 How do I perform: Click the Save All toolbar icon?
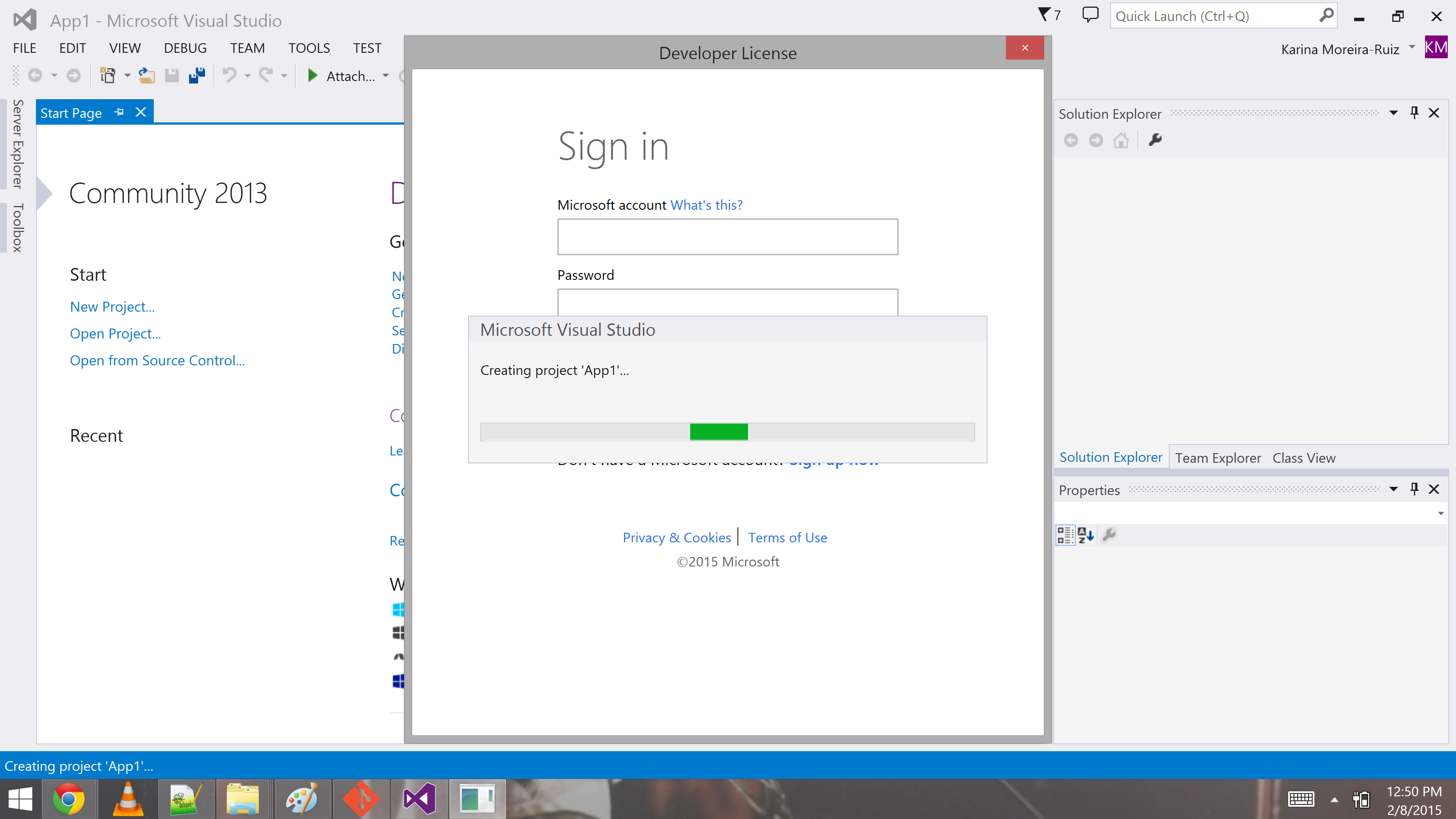[197, 75]
